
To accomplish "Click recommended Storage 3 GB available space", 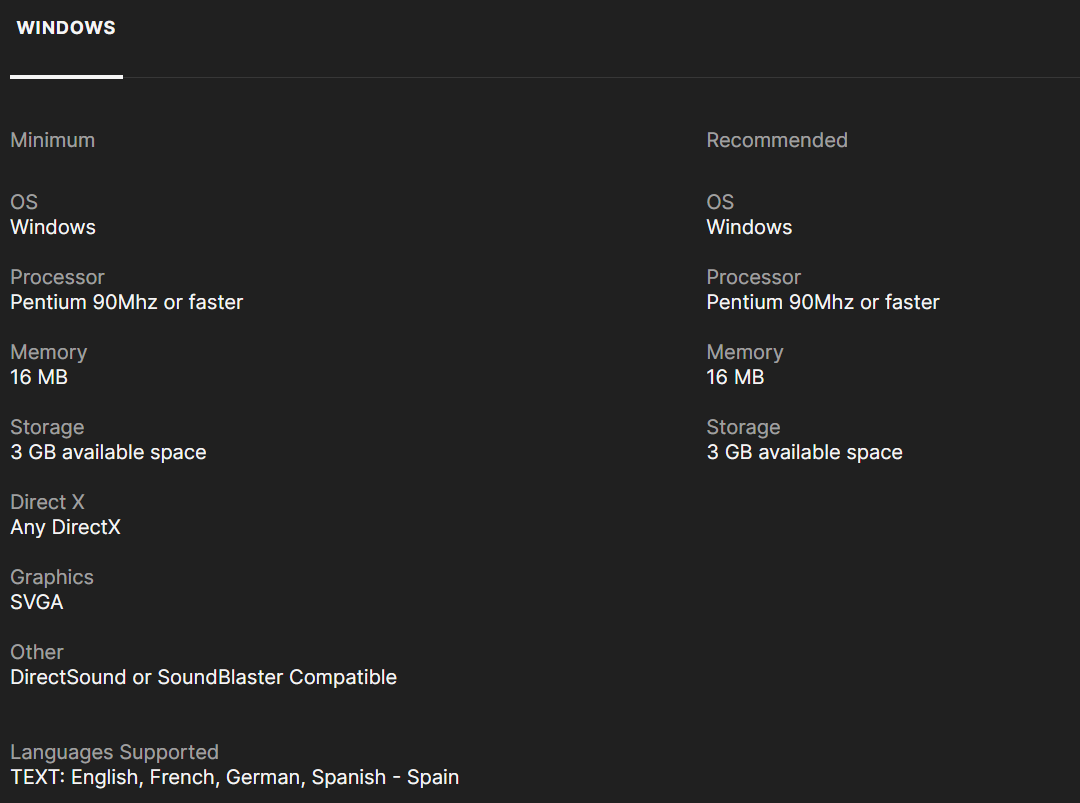I will click(804, 452).
